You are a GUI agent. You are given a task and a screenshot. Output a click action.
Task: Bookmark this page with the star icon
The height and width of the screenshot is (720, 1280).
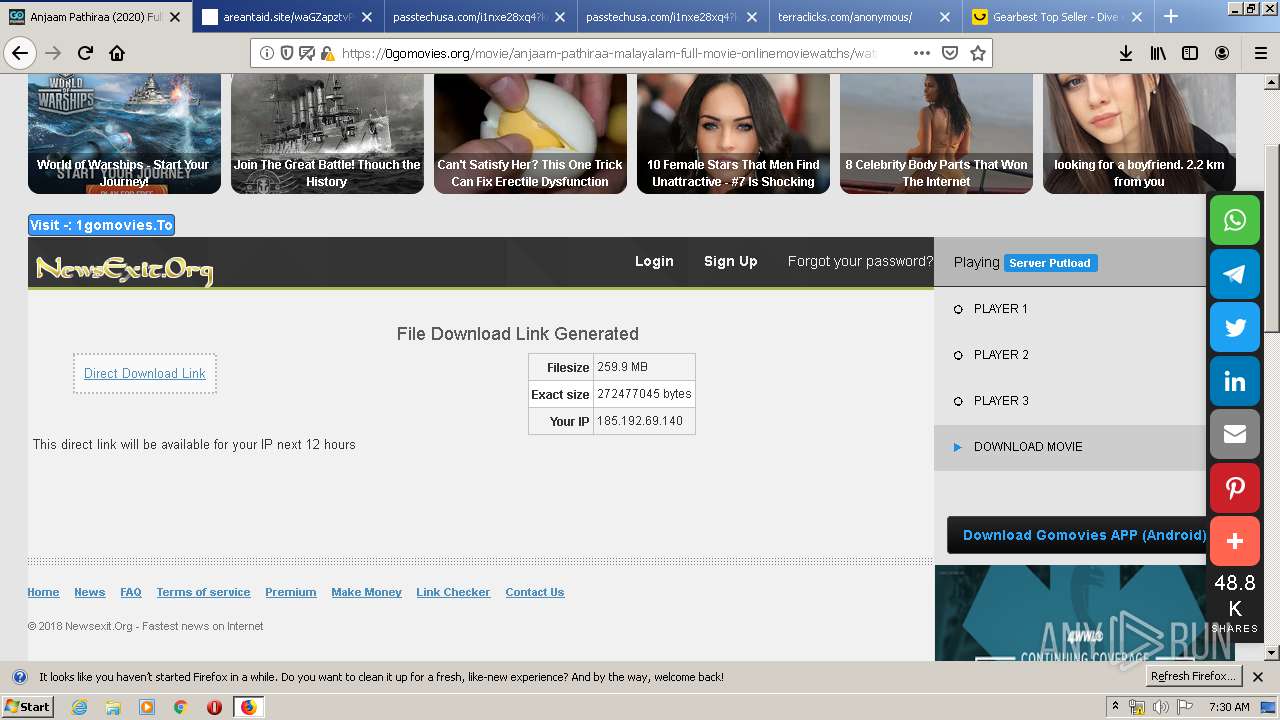pyautogui.click(x=977, y=53)
